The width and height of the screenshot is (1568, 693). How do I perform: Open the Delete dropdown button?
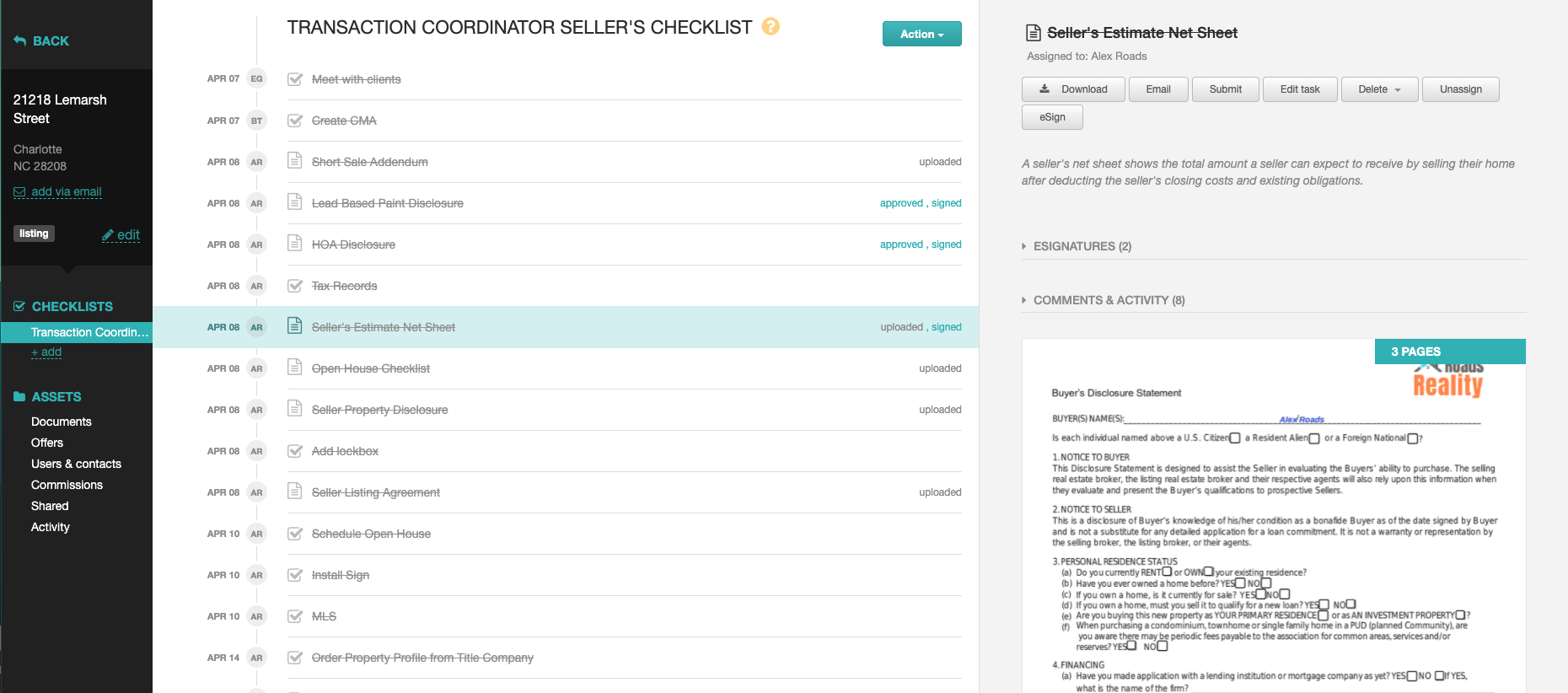(1379, 89)
